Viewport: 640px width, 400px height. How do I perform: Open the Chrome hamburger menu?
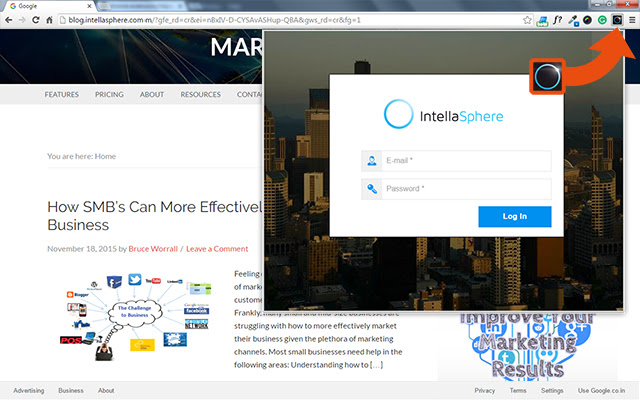click(x=632, y=20)
